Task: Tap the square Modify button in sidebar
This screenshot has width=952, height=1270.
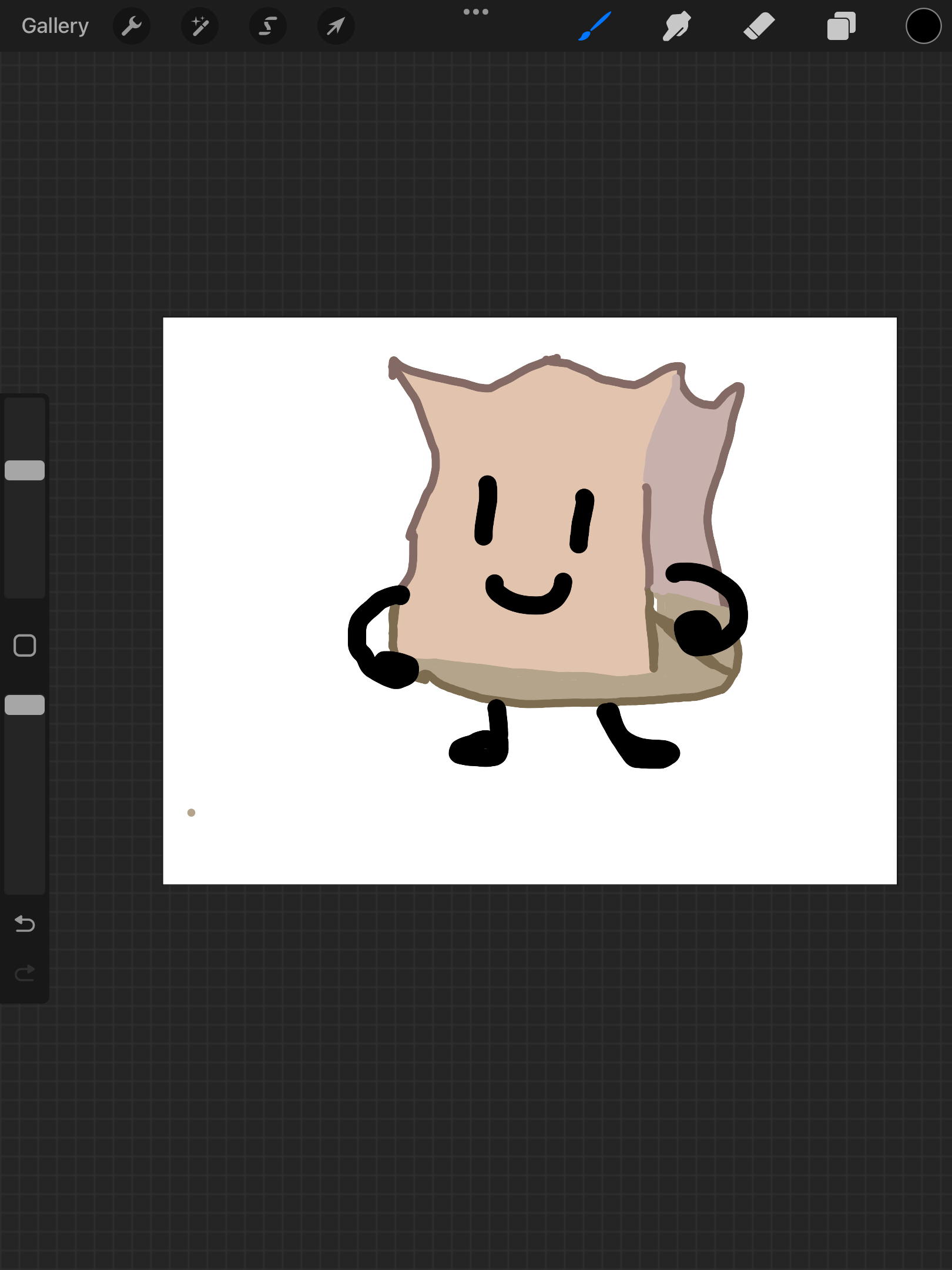Action: [25, 646]
